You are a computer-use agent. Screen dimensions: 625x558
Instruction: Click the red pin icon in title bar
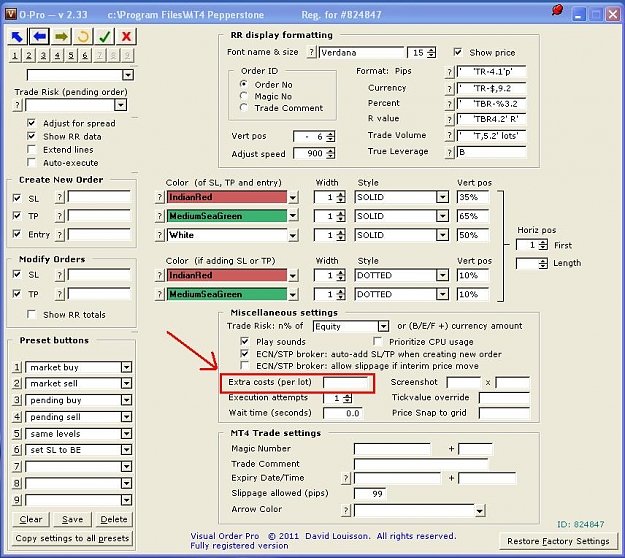click(x=557, y=10)
